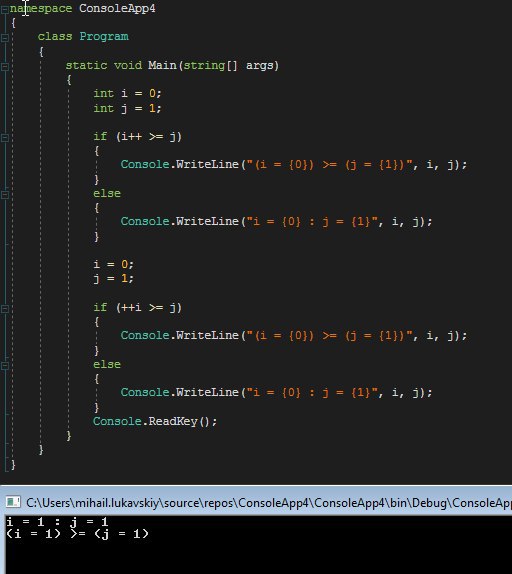Click the 'static' keyword
The width and height of the screenshot is (512, 574).
point(86,65)
